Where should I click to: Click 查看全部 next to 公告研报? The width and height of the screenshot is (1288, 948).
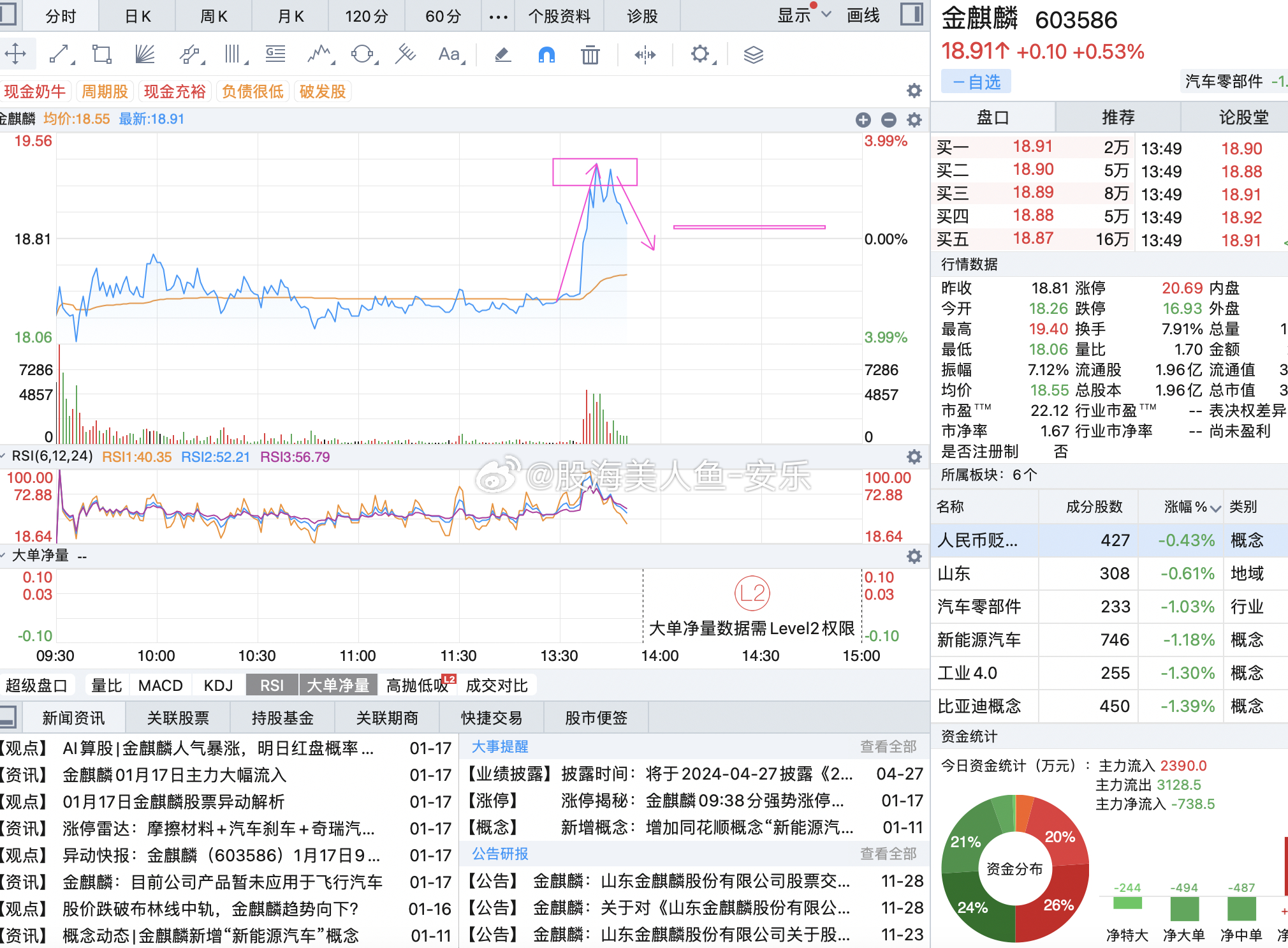(x=888, y=853)
